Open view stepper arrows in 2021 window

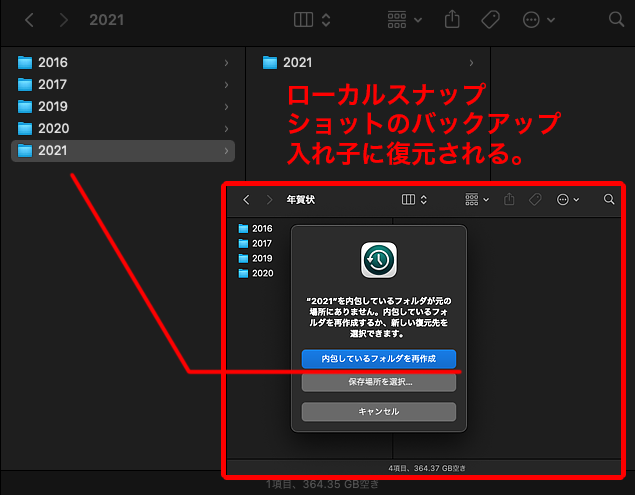point(326,19)
